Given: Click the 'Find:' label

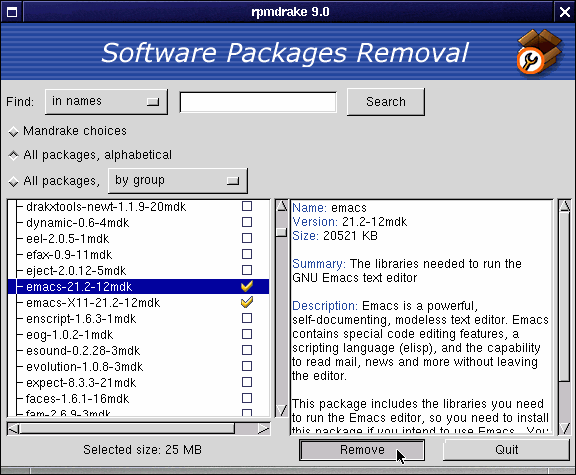Looking at the screenshot, I should [20, 102].
